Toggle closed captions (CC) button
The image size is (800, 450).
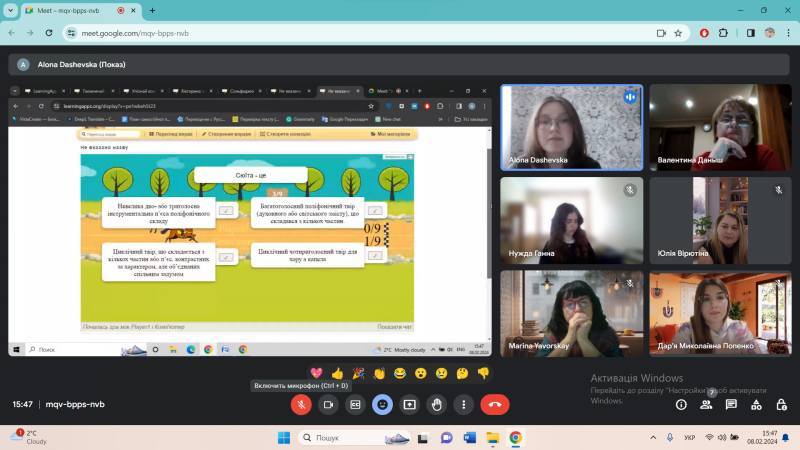pos(355,405)
